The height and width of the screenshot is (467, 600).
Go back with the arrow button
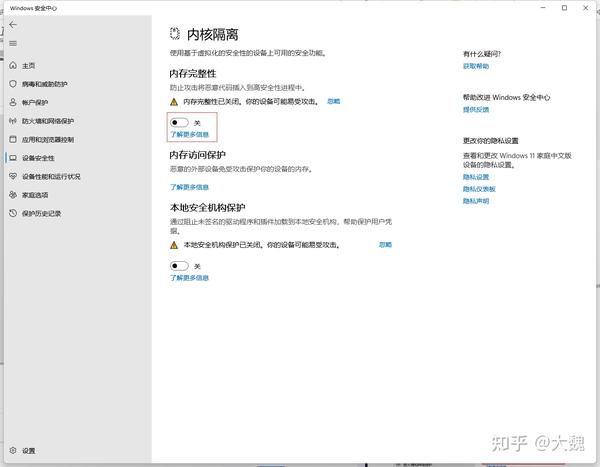[x=13, y=25]
